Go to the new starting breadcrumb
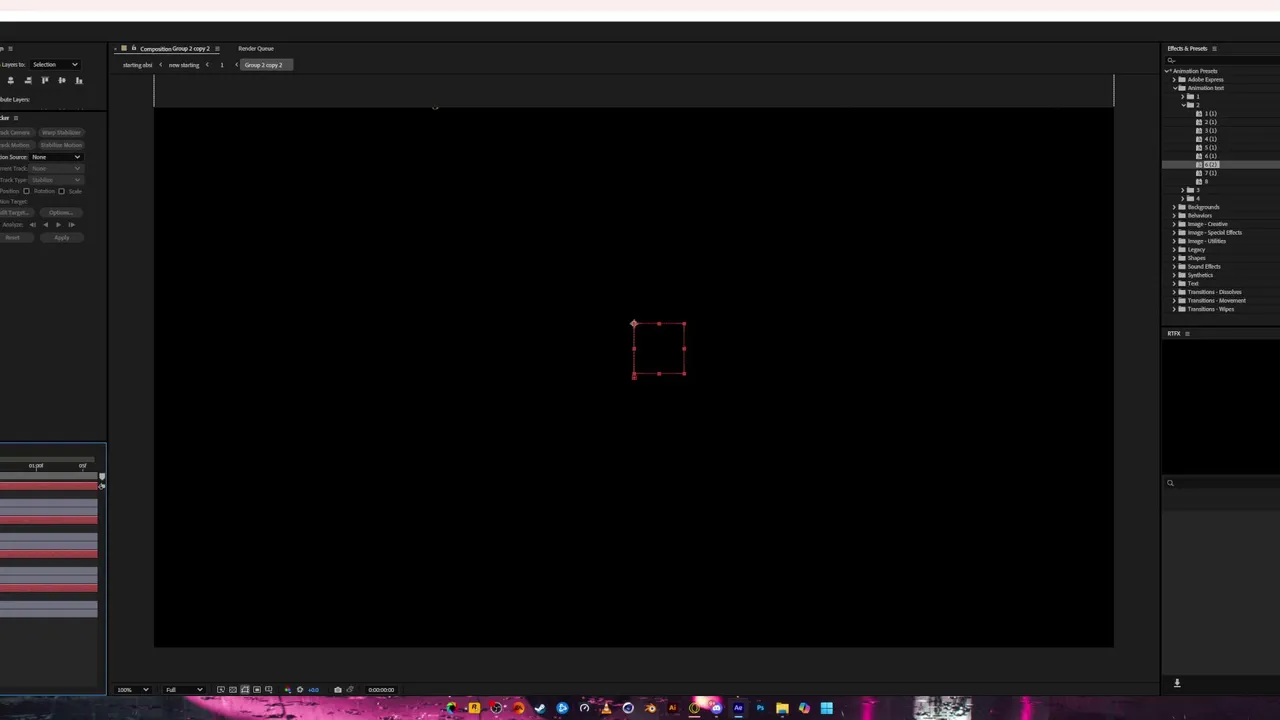1280x720 pixels. tap(184, 65)
